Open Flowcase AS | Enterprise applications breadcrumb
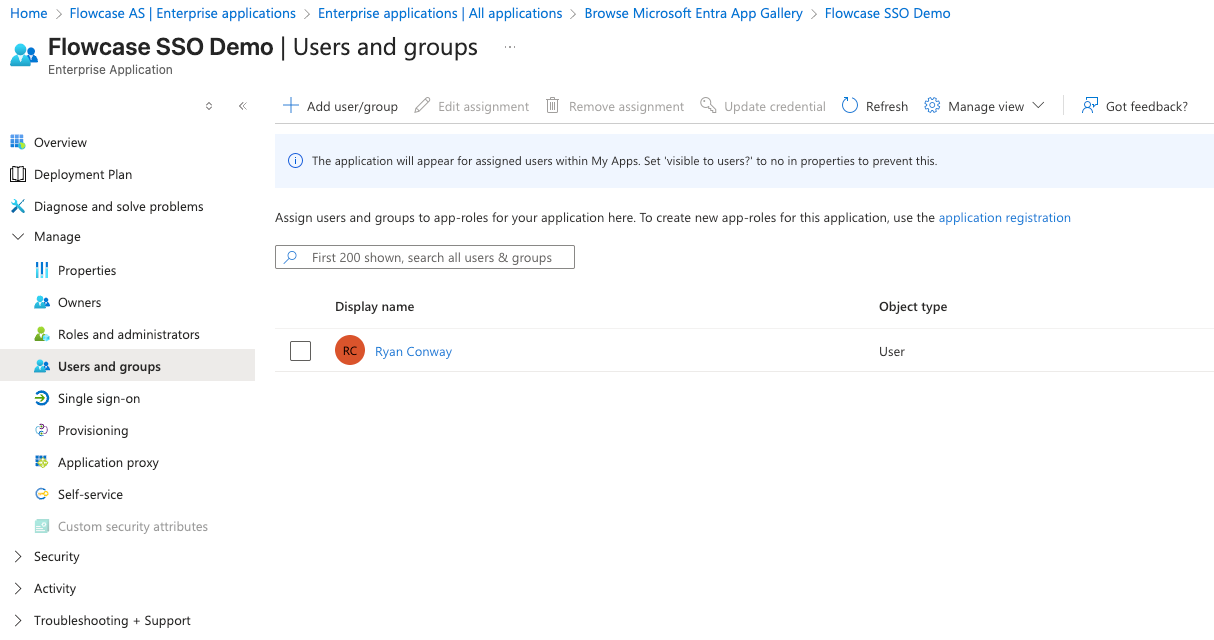The width and height of the screenshot is (1214, 640). [183, 13]
